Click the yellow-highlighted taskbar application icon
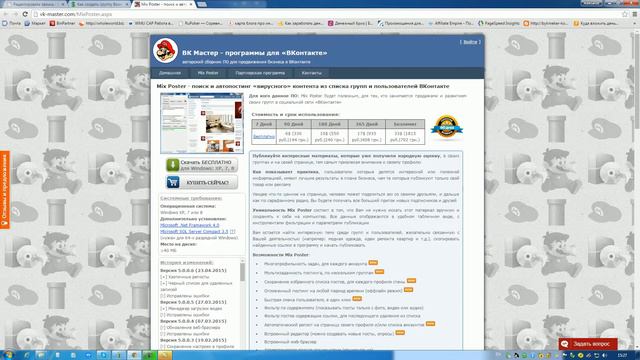Image resolution: width=640 pixels, height=360 pixels. 165,355
